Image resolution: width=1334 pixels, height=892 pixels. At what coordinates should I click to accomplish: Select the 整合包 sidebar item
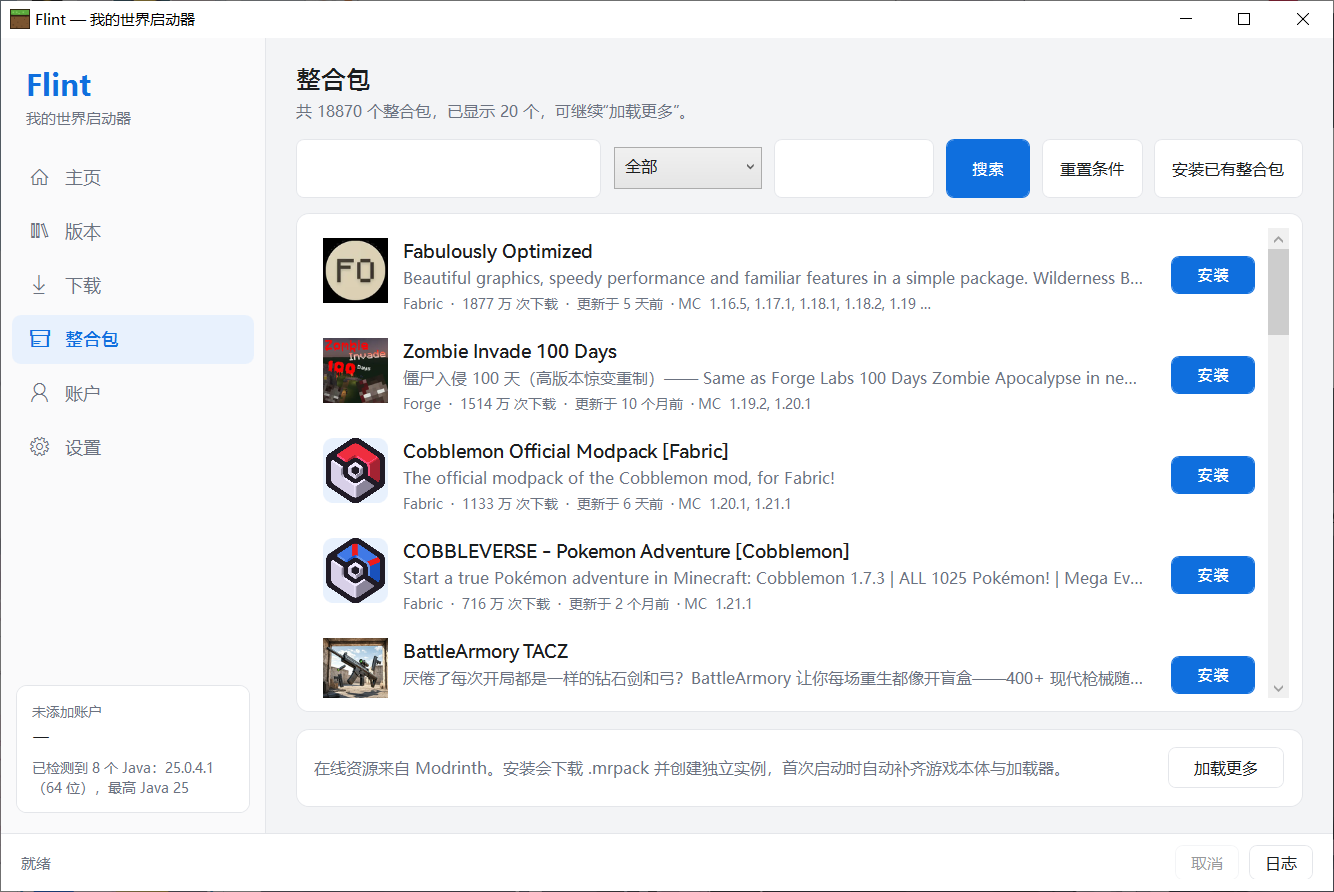(x=133, y=340)
